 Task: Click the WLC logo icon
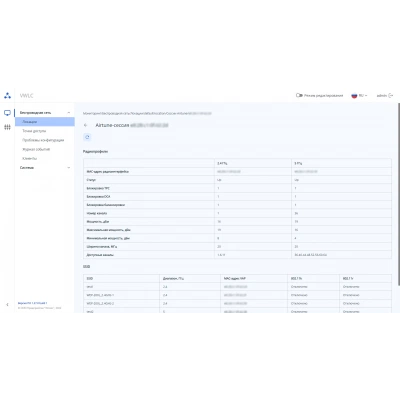[7, 96]
